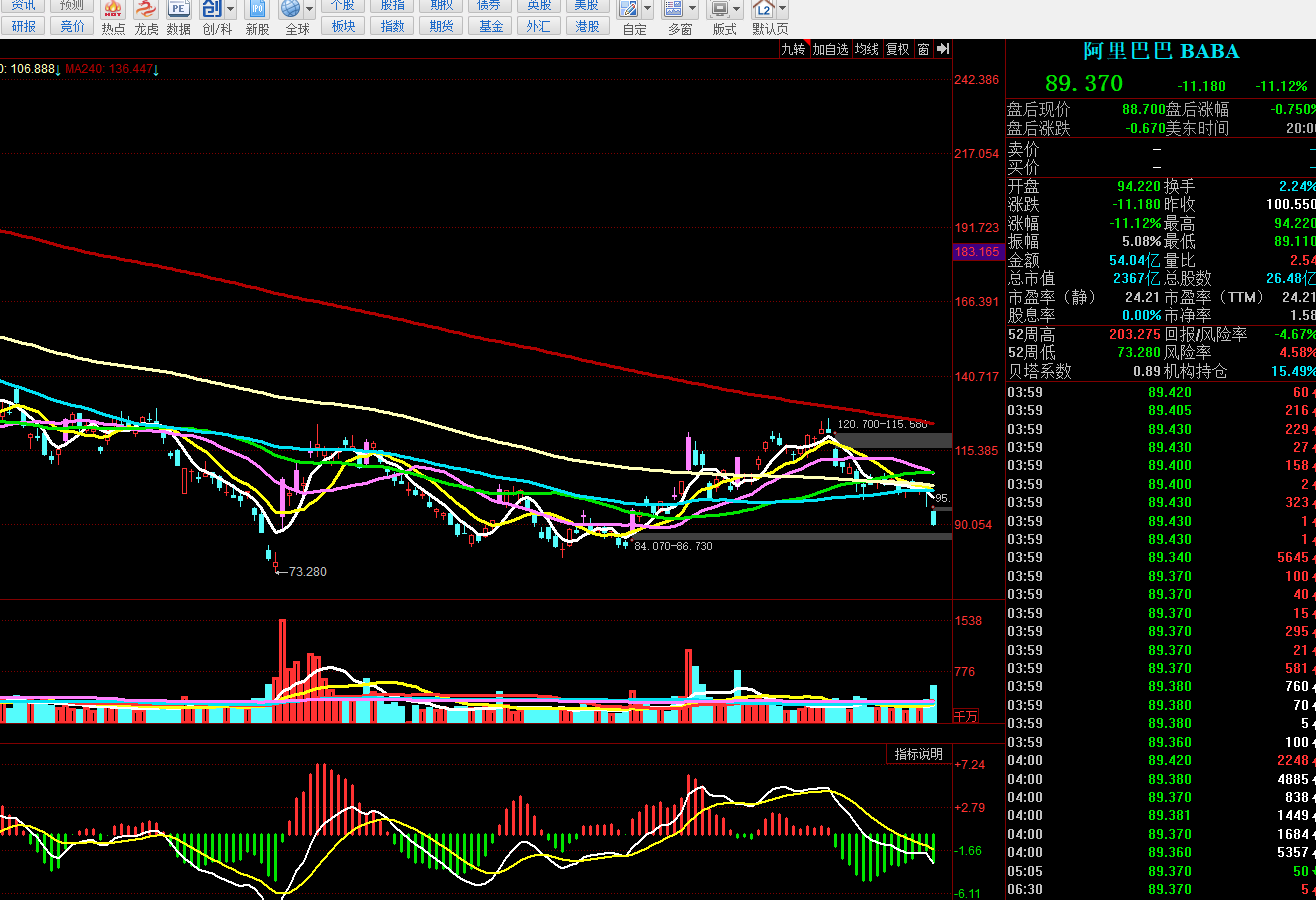The height and width of the screenshot is (900, 1316).
Task: Click 加自选 to add to watchlist
Action: tap(830, 49)
